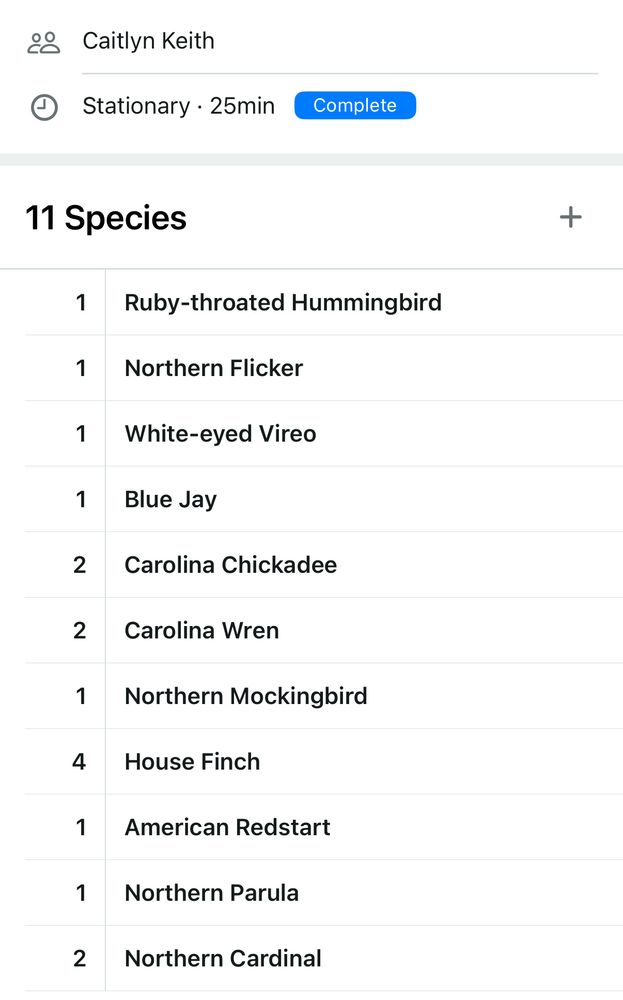
Task: Open the White-eyed Vireo entry
Action: (324, 434)
